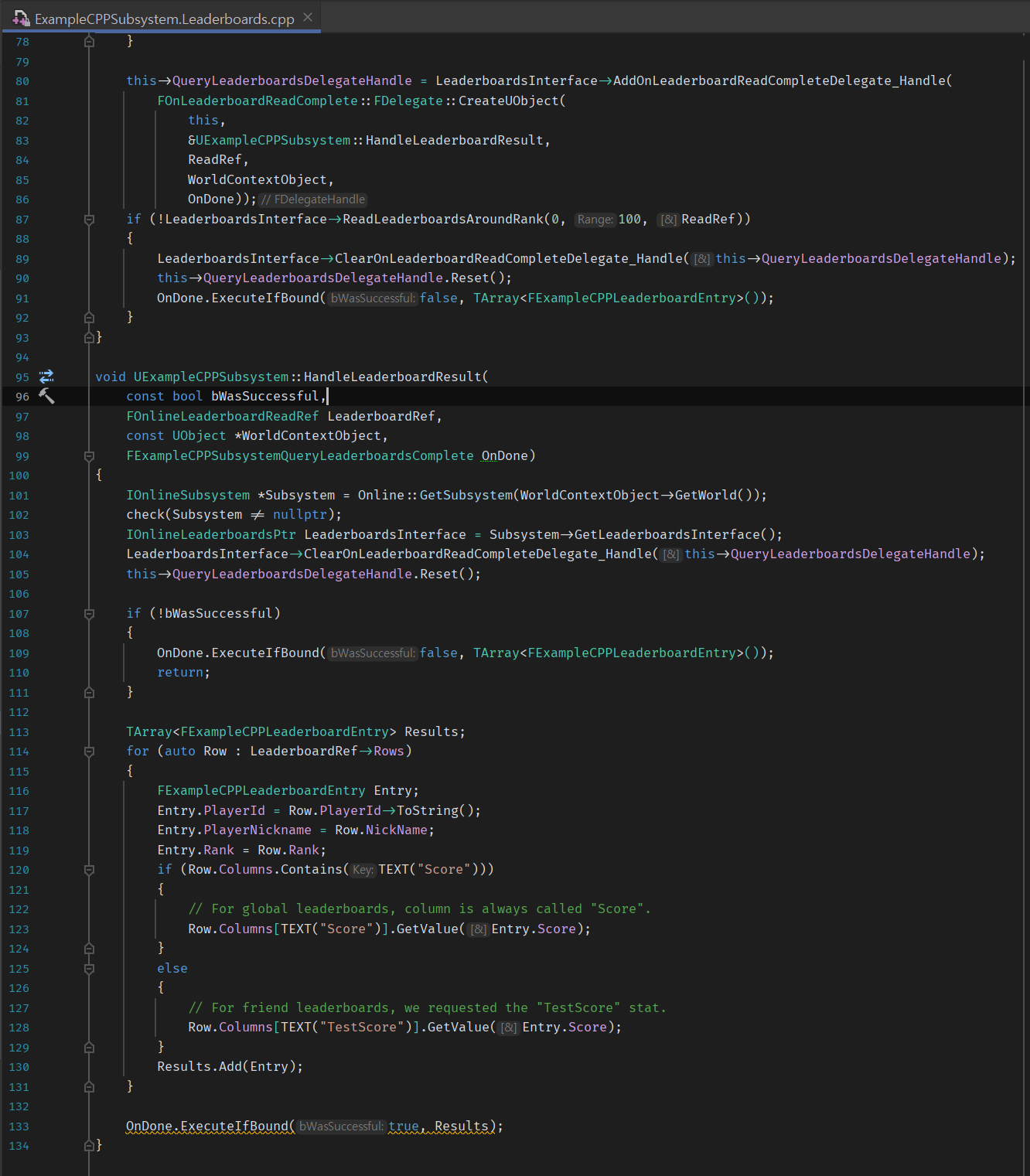Click GetSubsystem call on line 101
The image size is (1030, 1176).
tap(466, 495)
